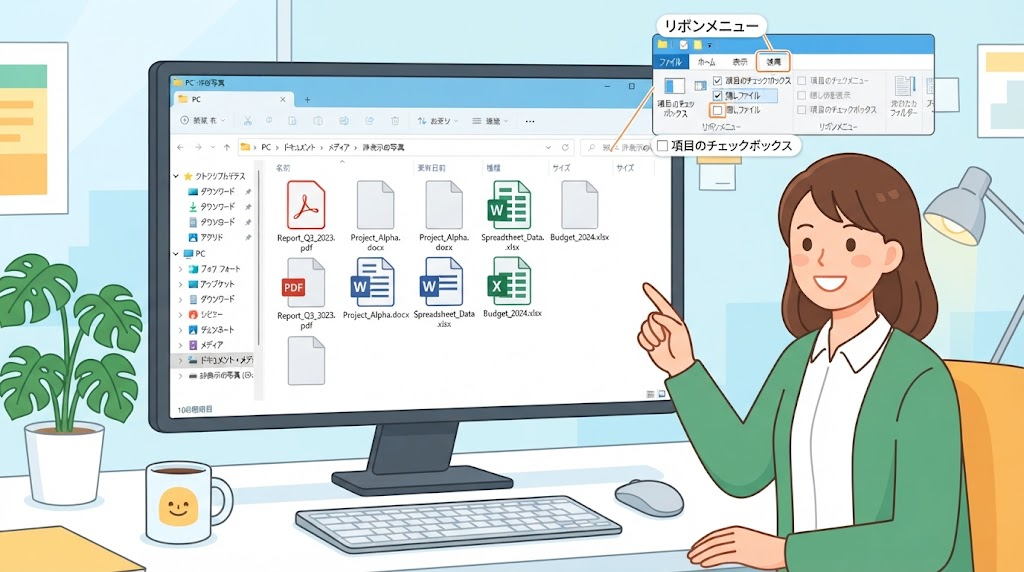Screen dimensions: 1024x572
Task: Select the Excel icon labeled Budget_2024.xlsx
Action: coord(509,282)
